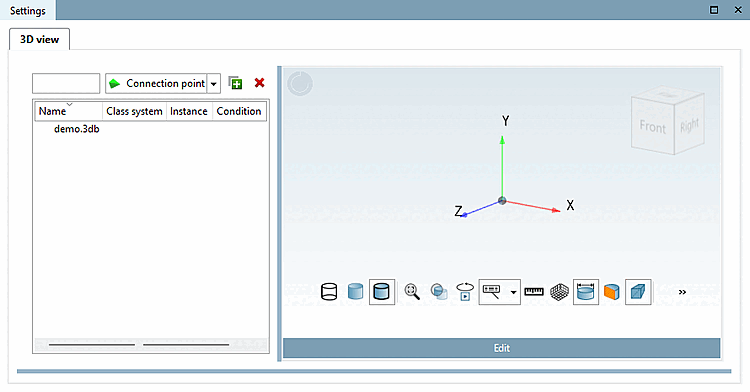Click the zoom to fit magnifier icon
The height and width of the screenshot is (392, 750).
(412, 292)
